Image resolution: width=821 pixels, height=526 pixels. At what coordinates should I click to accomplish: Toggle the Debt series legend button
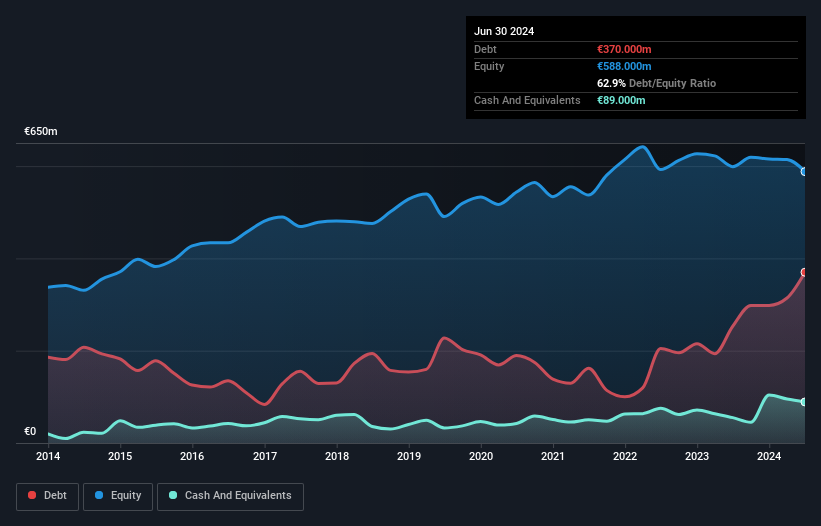(48, 496)
